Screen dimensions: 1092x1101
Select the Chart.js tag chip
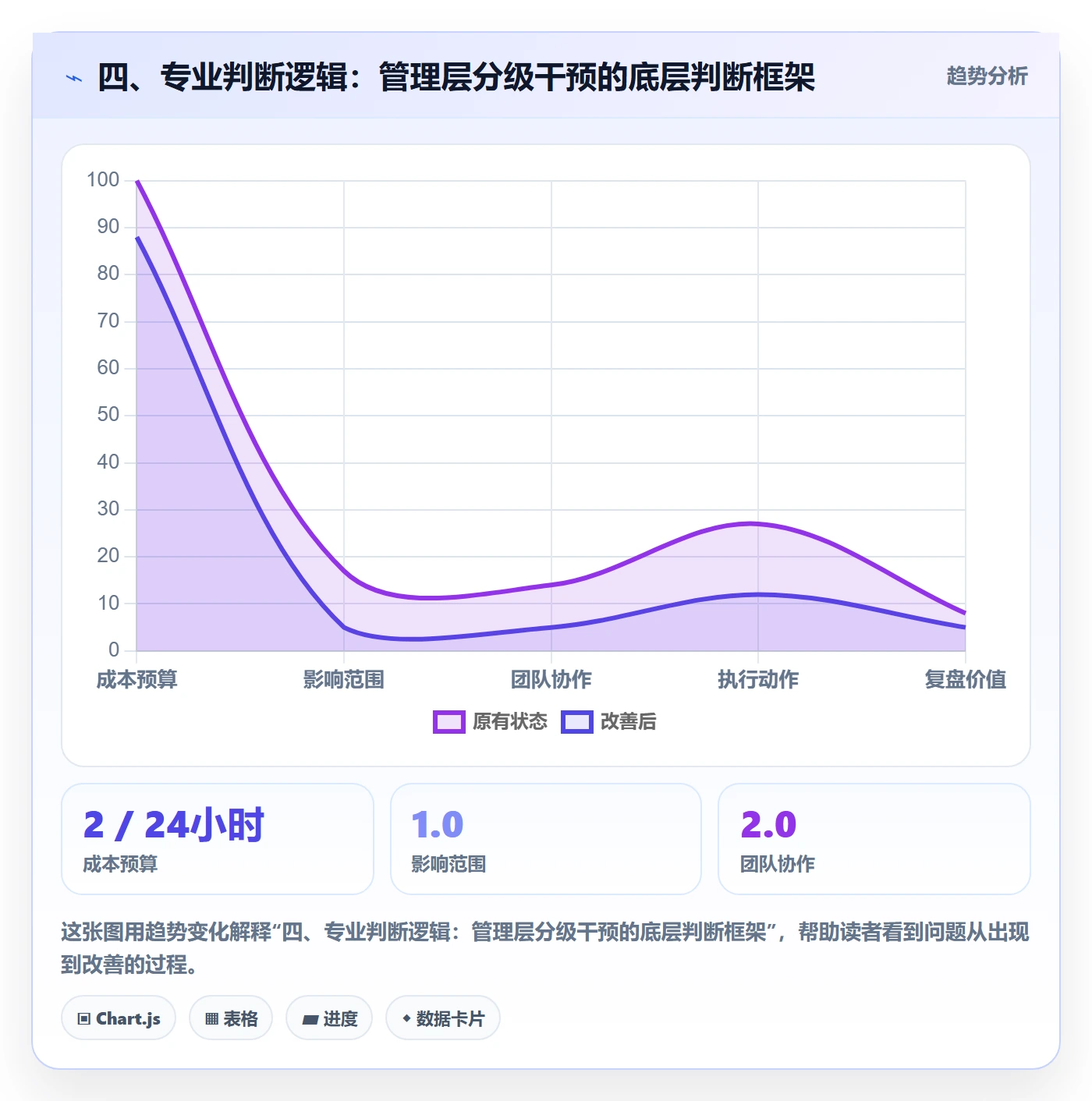119,1018
